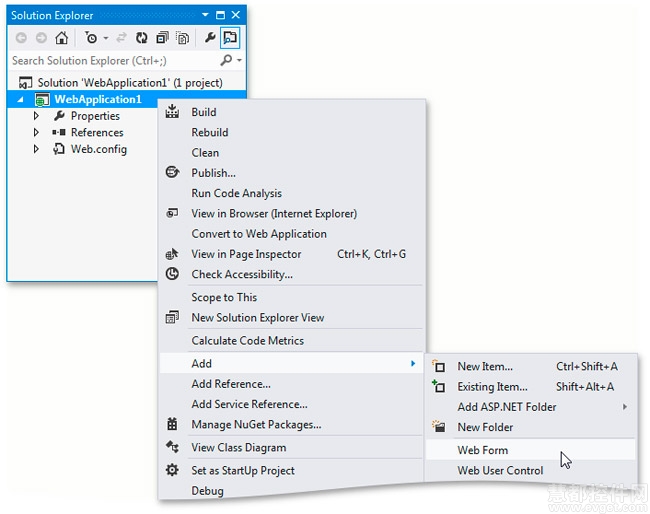Click the Page Inspector icon
The width and height of the screenshot is (650, 514).
tap(172, 254)
